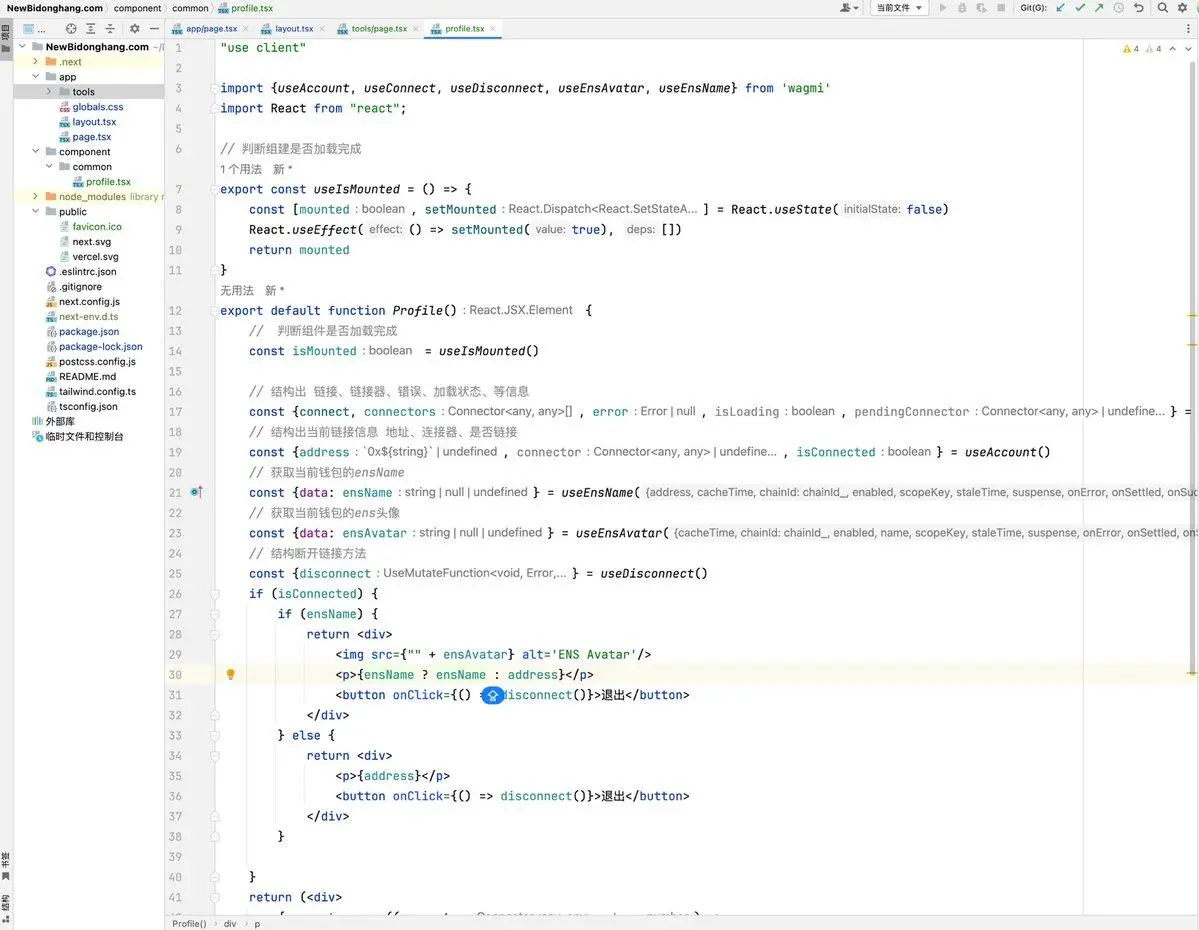Open README.md in project tree
The width and height of the screenshot is (1199, 930).
(87, 376)
